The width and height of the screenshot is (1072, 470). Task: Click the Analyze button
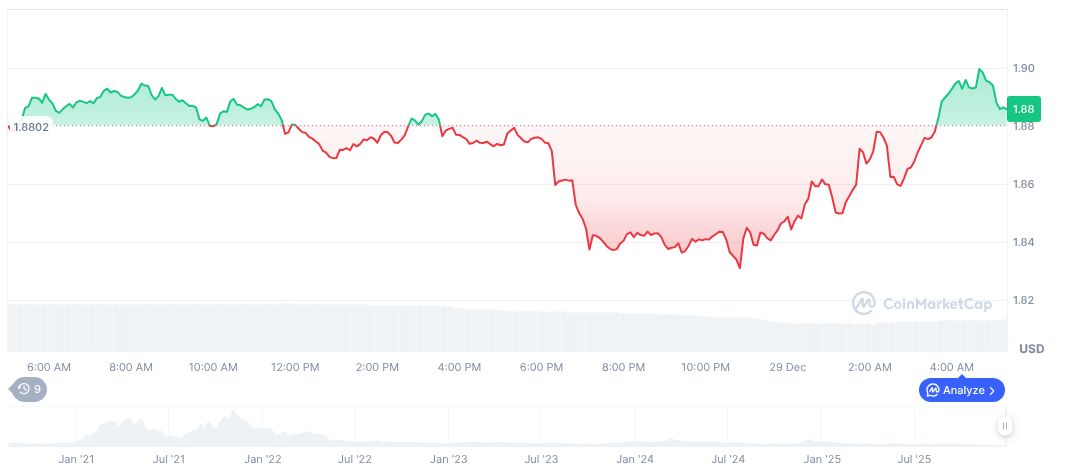point(961,390)
